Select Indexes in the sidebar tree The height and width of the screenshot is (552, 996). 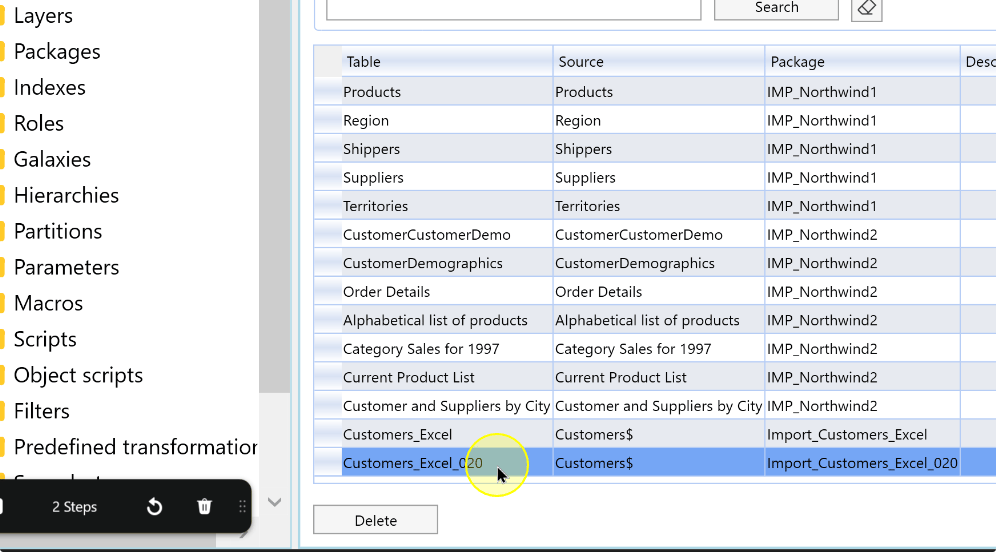point(49,88)
